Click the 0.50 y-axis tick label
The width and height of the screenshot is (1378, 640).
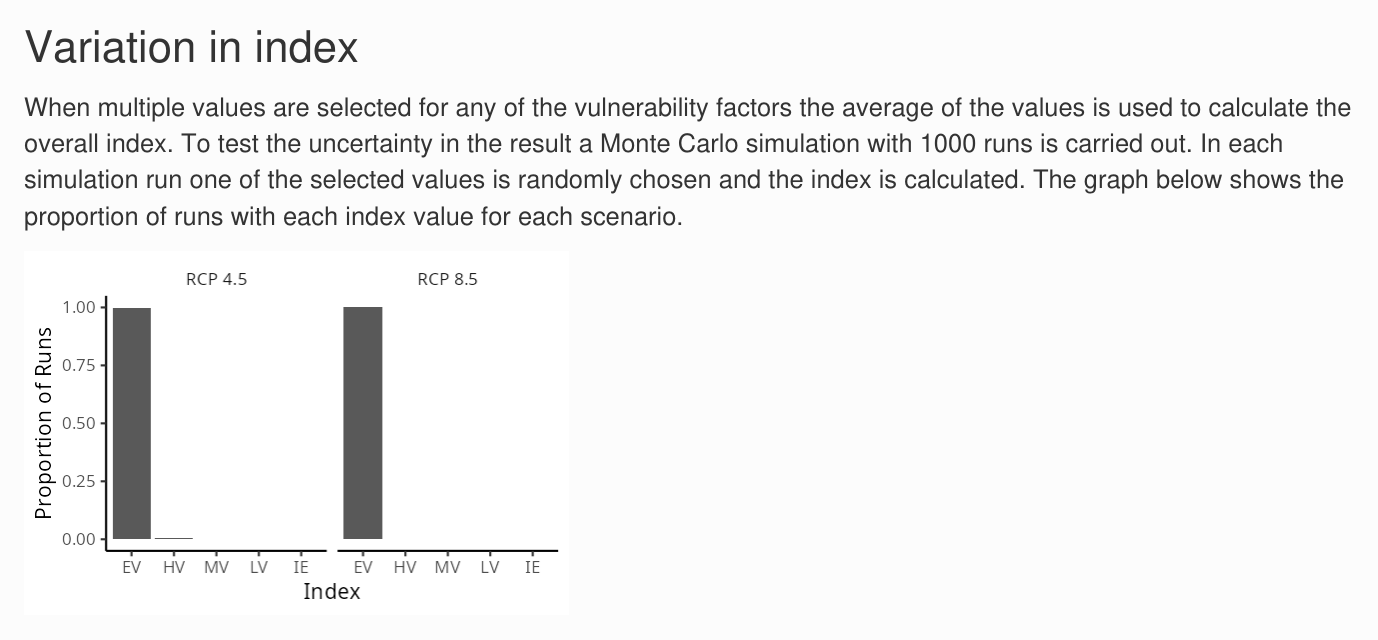coord(79,423)
